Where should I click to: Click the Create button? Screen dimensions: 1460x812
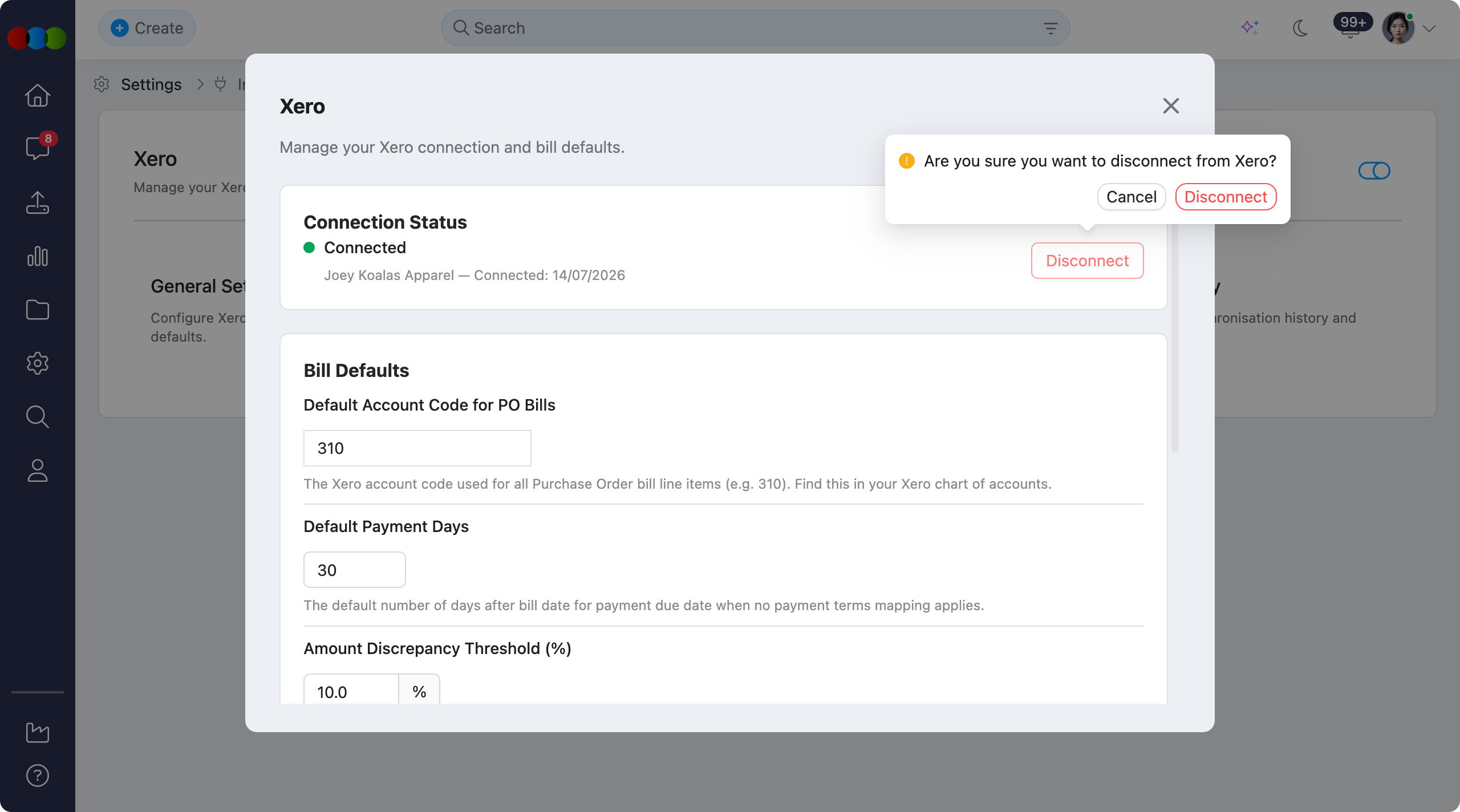147,28
